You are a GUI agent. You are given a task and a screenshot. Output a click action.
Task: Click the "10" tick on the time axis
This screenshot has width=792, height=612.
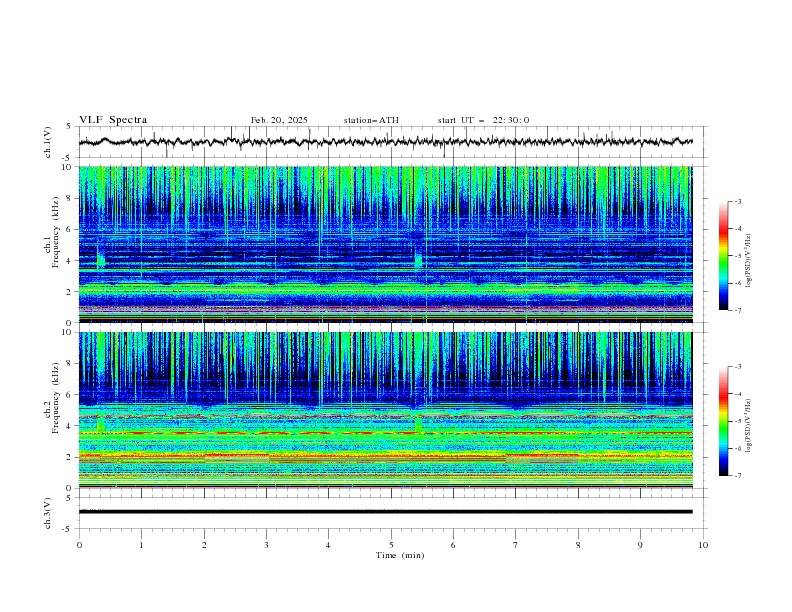click(703, 545)
